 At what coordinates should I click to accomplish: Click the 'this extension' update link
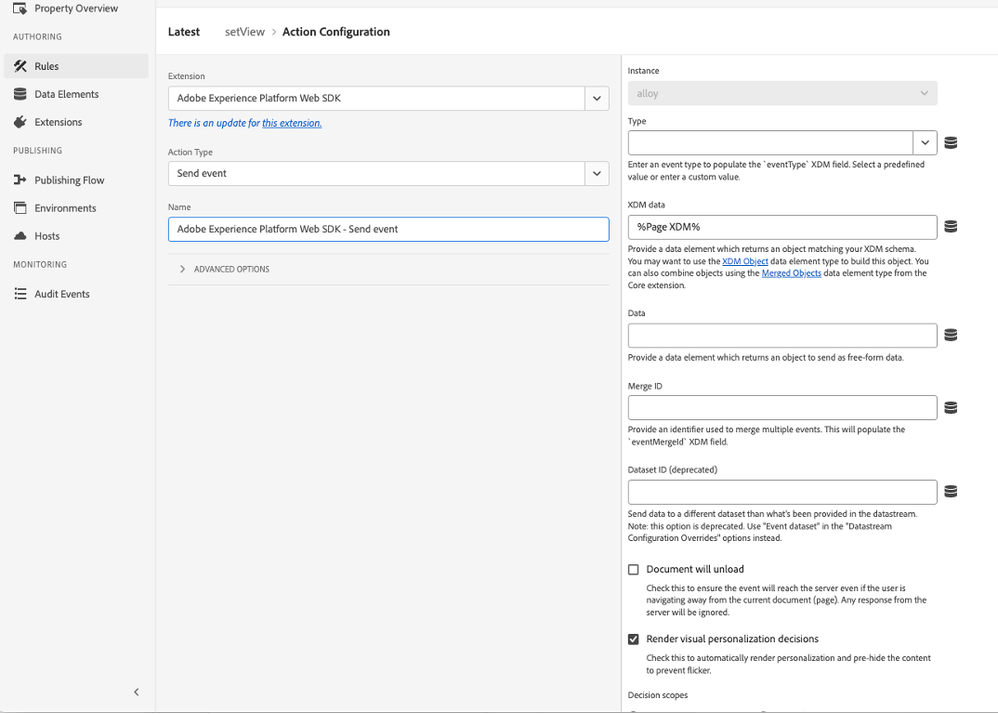(292, 123)
